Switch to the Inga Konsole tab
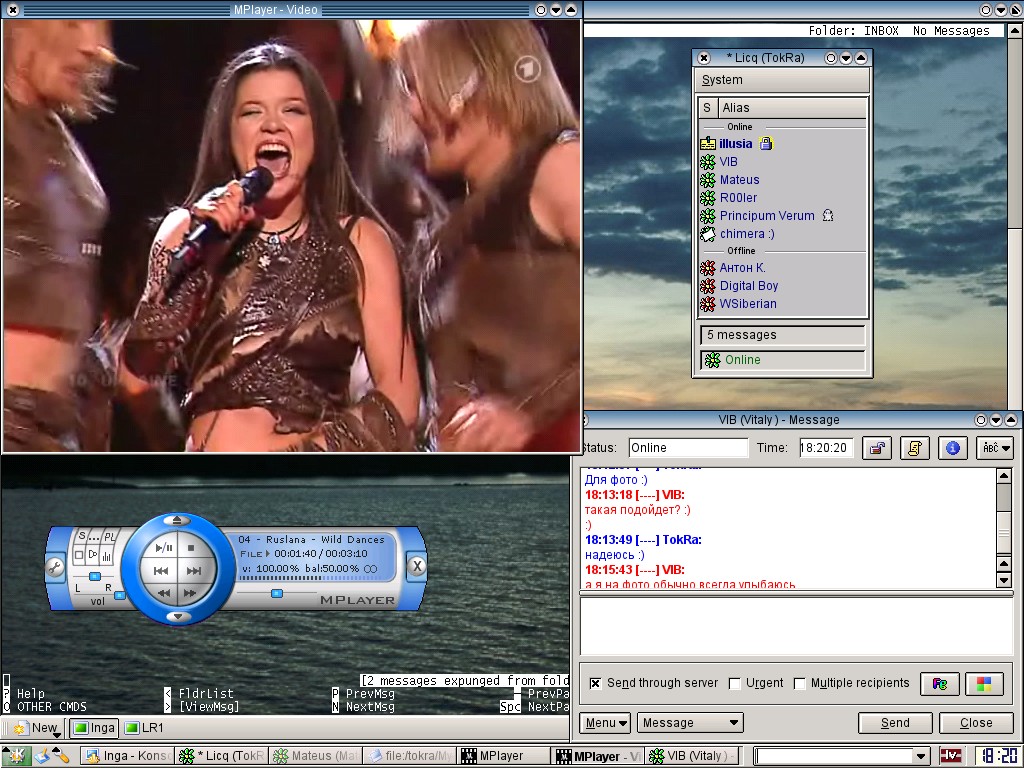Viewport: 1024px width, 768px height. pos(95,728)
